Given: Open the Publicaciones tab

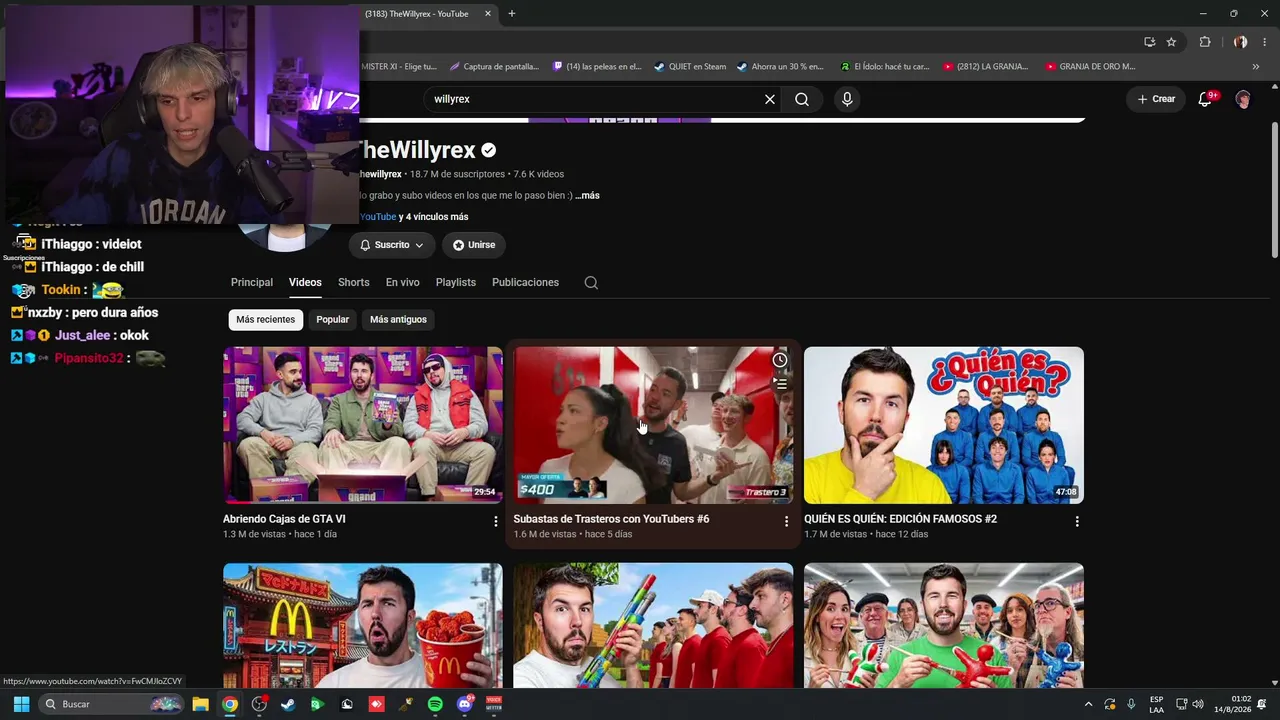Looking at the screenshot, I should [x=525, y=282].
